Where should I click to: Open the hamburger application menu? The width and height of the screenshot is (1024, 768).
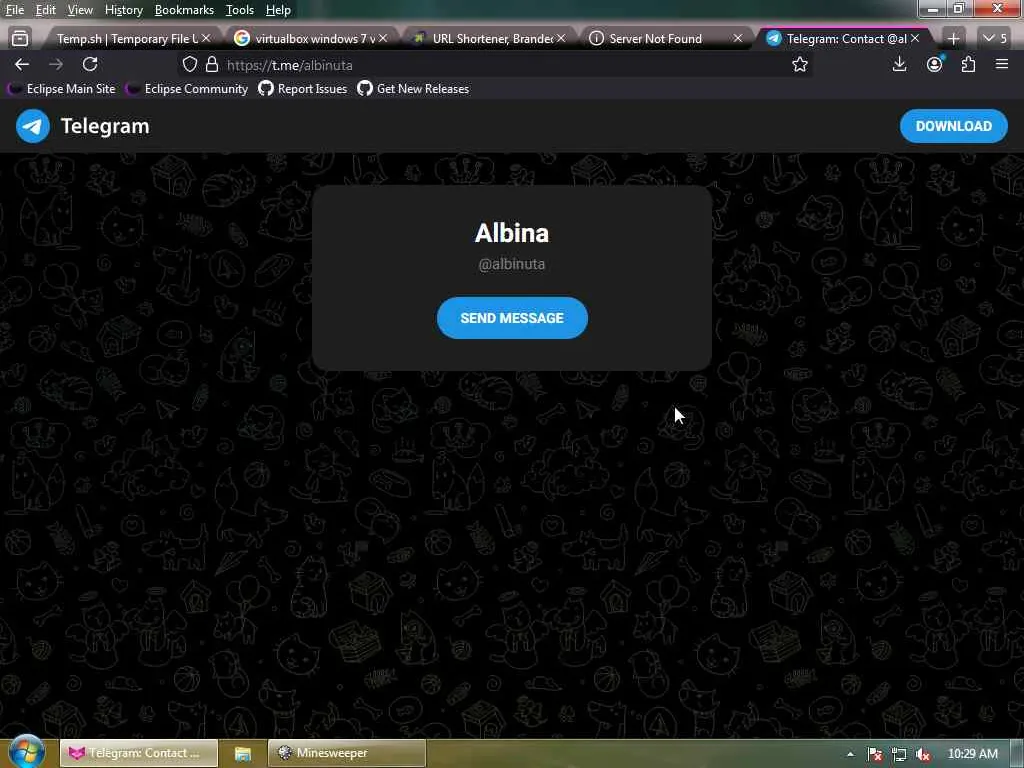[x=1002, y=64]
